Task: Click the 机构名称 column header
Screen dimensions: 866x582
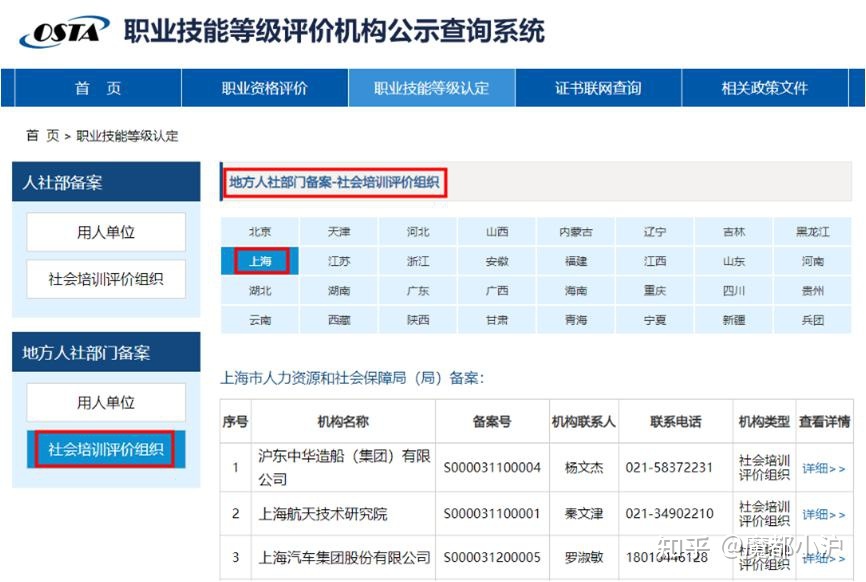Action: [x=343, y=422]
